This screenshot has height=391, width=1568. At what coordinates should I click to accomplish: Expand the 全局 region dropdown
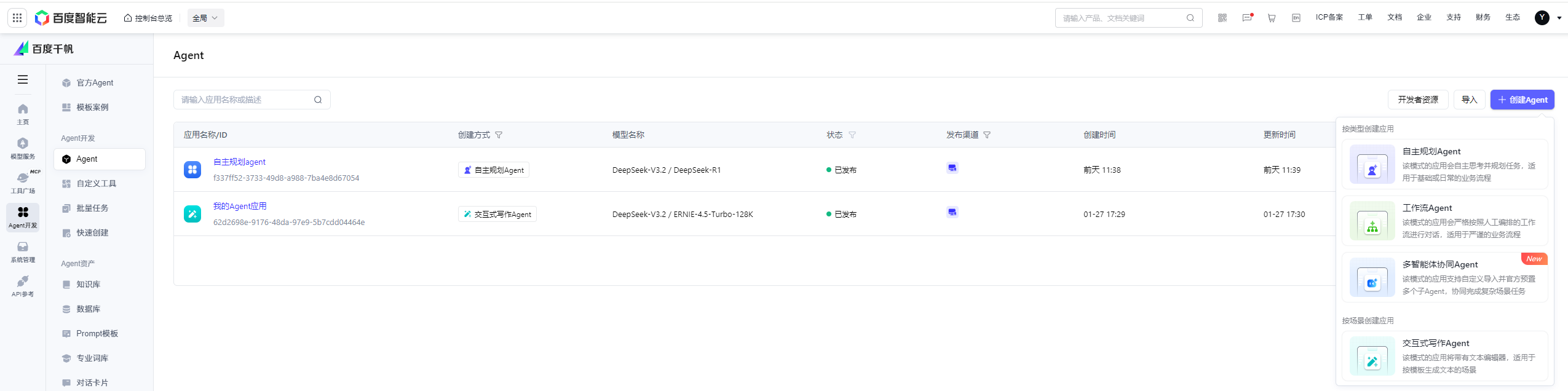[x=205, y=18]
